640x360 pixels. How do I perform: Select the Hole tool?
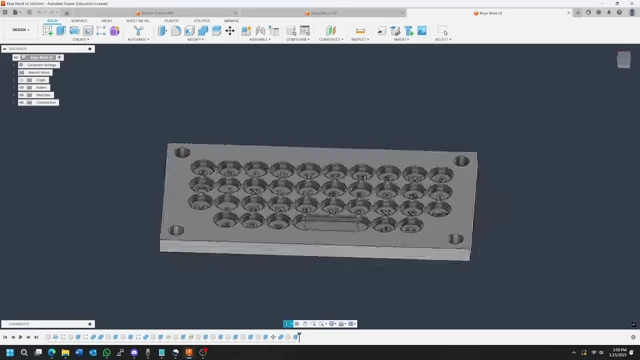click(x=88, y=31)
